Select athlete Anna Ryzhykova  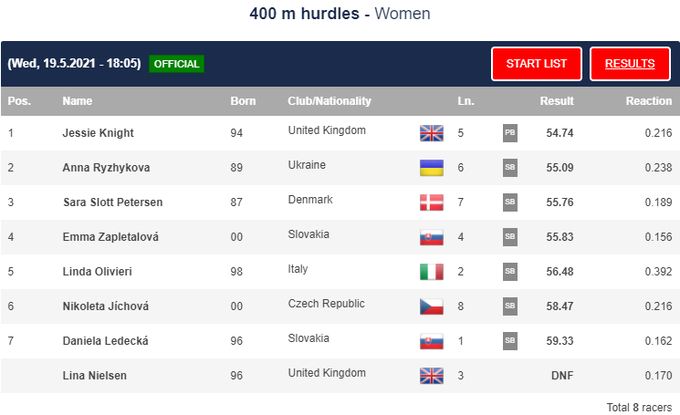click(106, 168)
